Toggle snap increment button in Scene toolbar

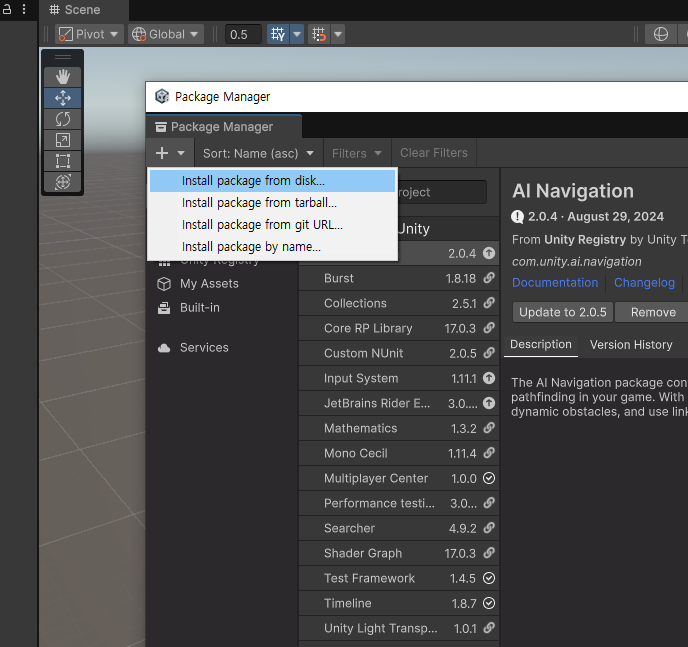click(x=319, y=34)
